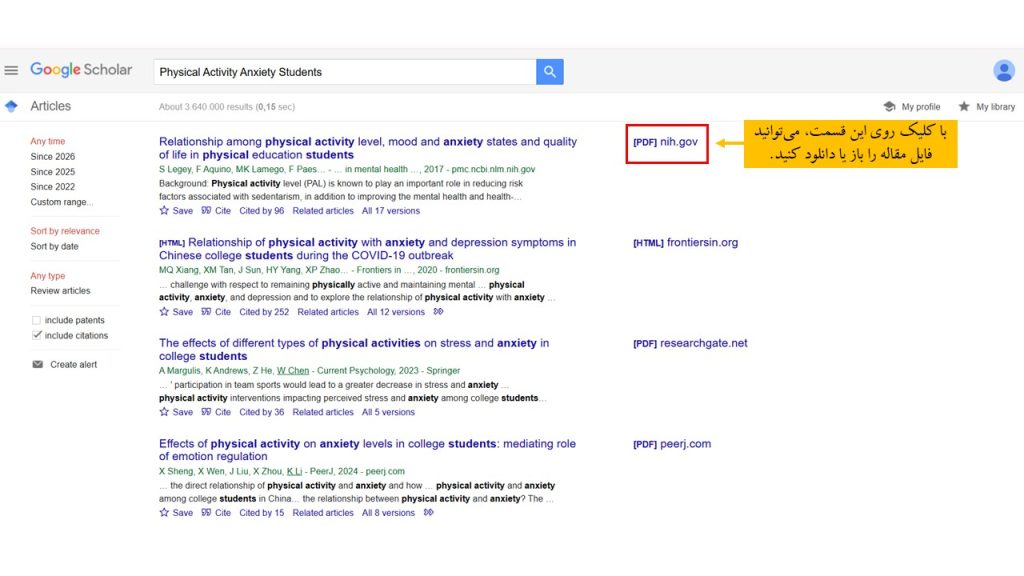Open the [PDF] researchgate.net link
The height and width of the screenshot is (576, 1024).
pyautogui.click(x=690, y=343)
